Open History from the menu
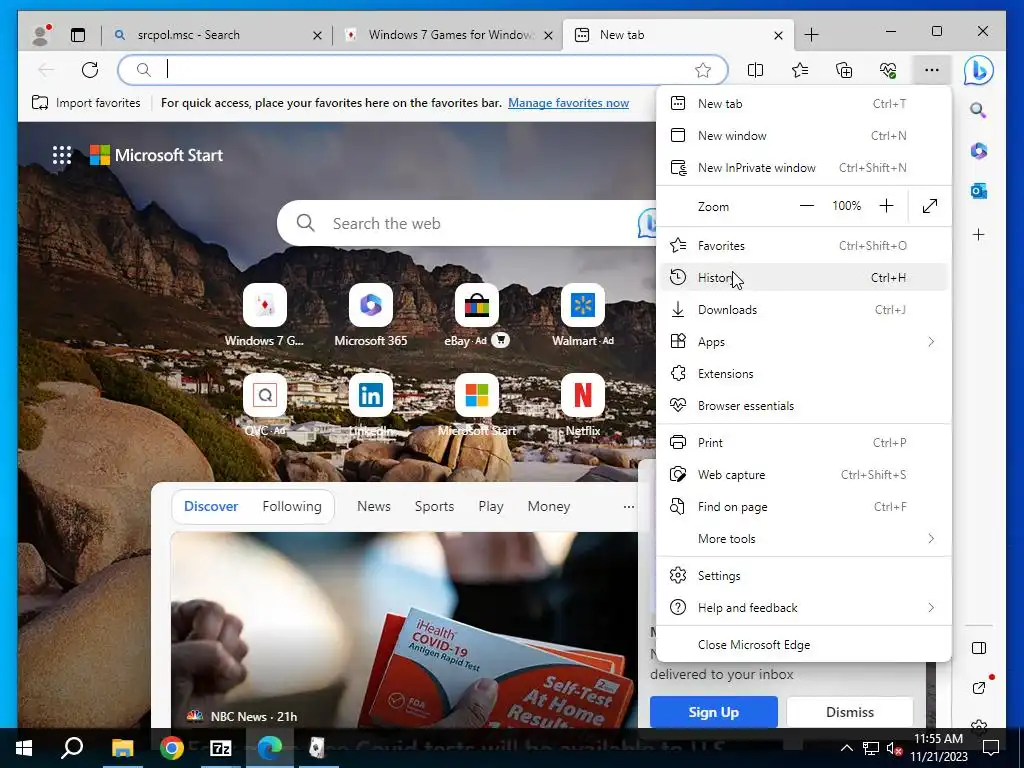Screen dimensions: 1024x768 (x=804, y=278)
